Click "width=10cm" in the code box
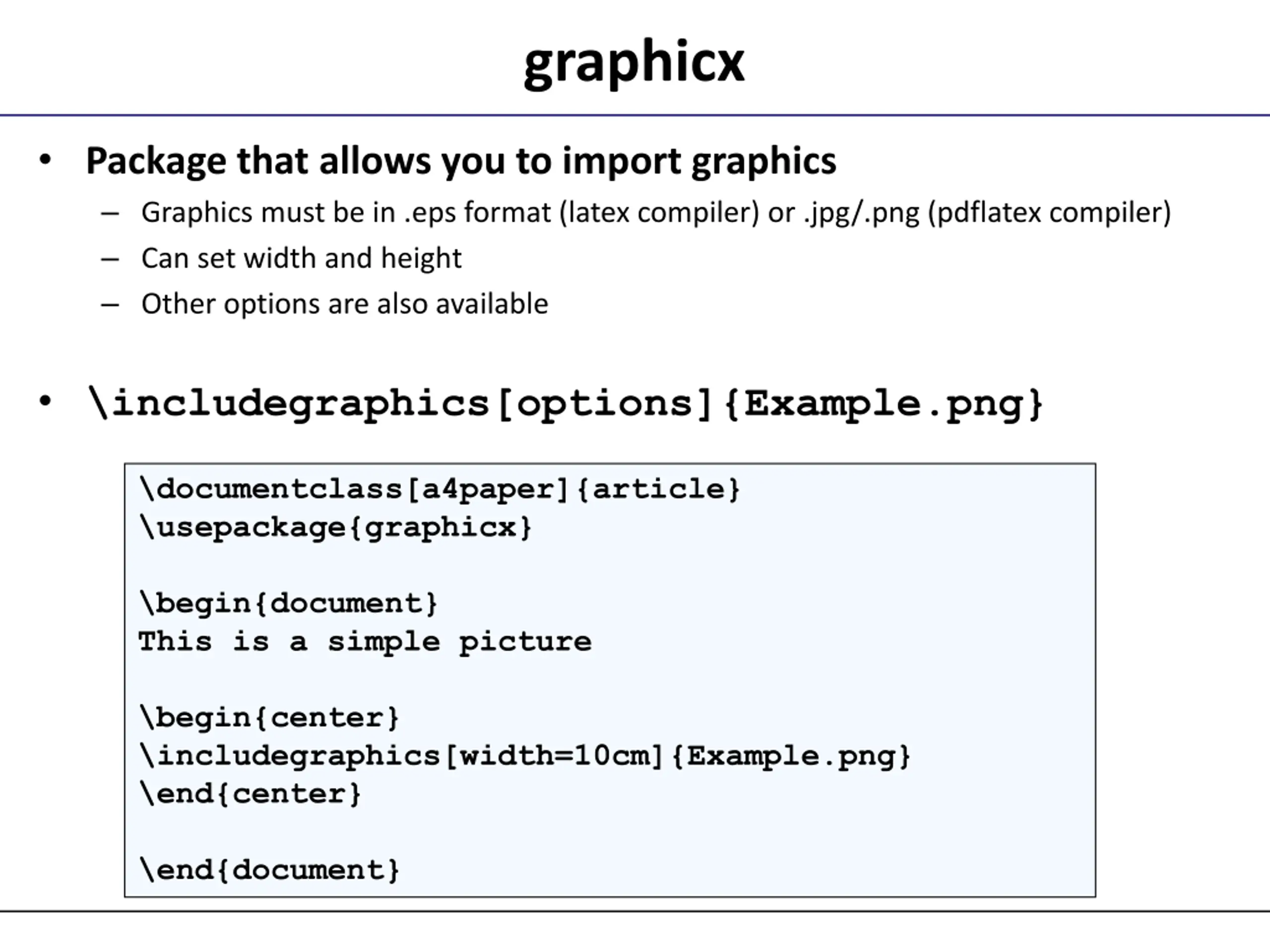The image size is (1270, 952). [x=554, y=756]
